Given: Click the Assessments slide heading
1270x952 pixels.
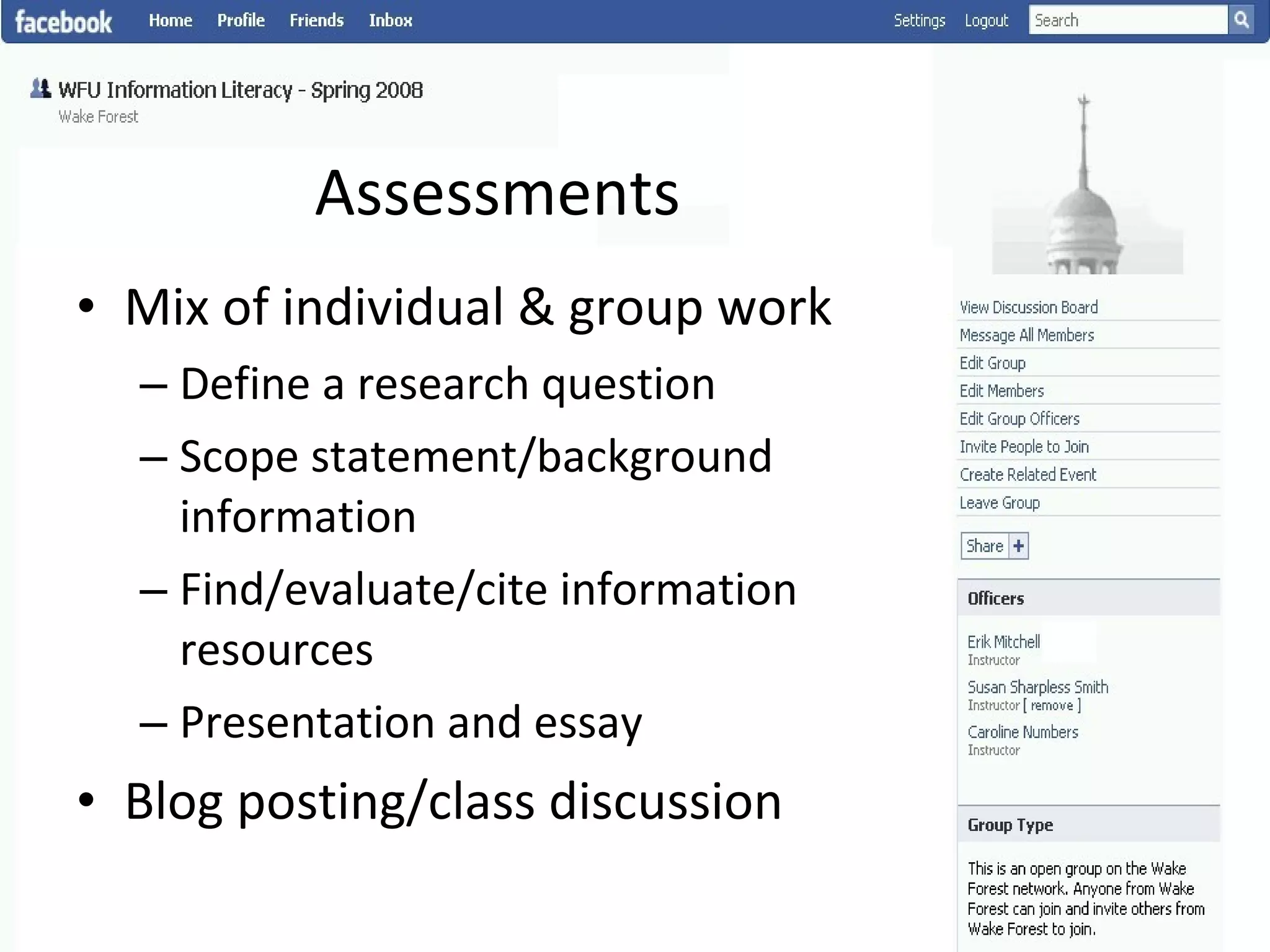Looking at the screenshot, I should click(x=497, y=193).
